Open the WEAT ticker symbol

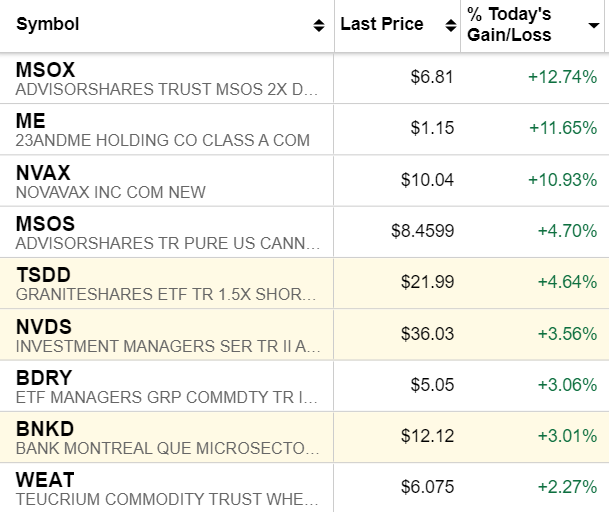[x=45, y=480]
